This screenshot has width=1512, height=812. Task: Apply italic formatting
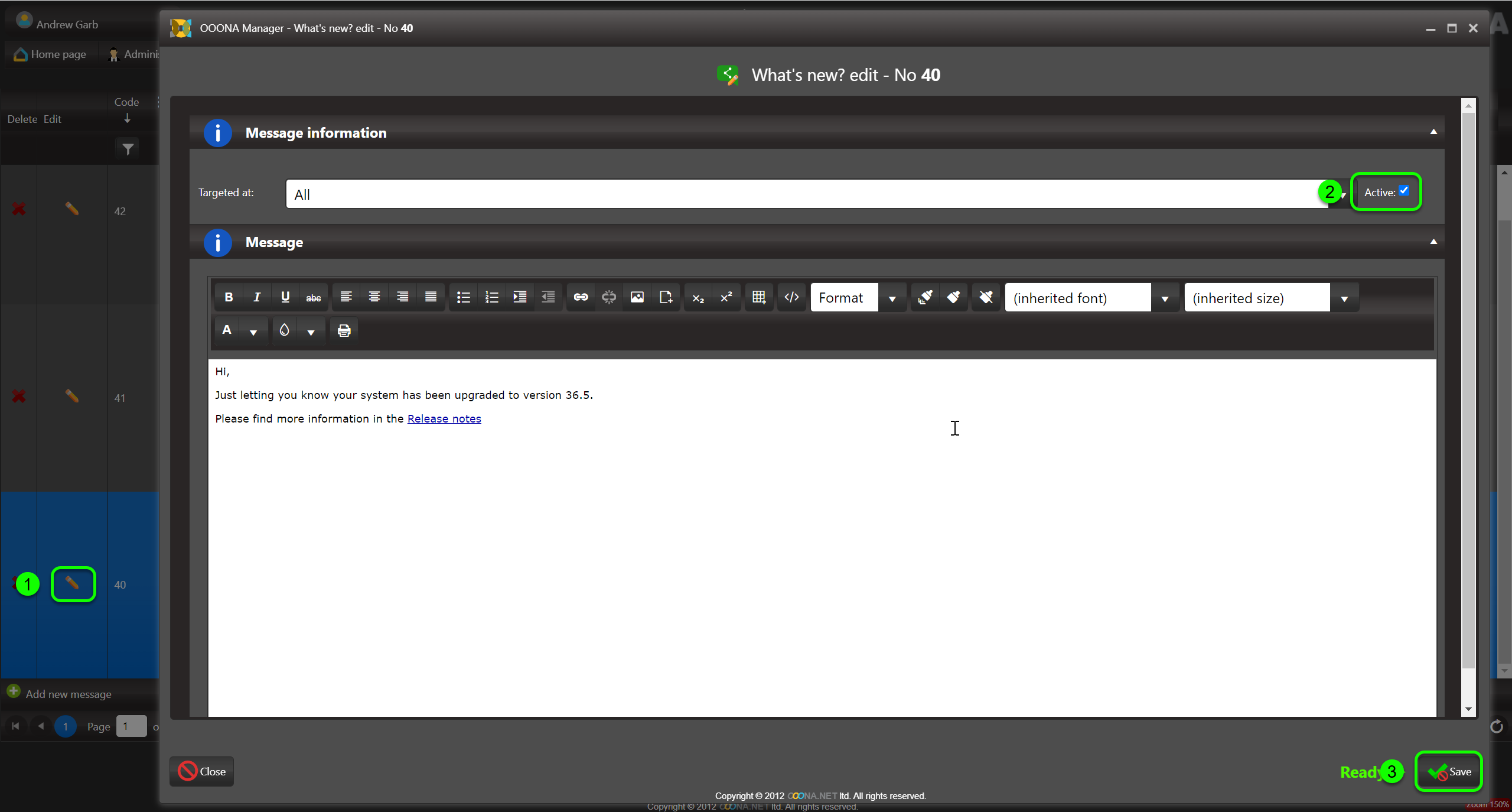tap(257, 297)
